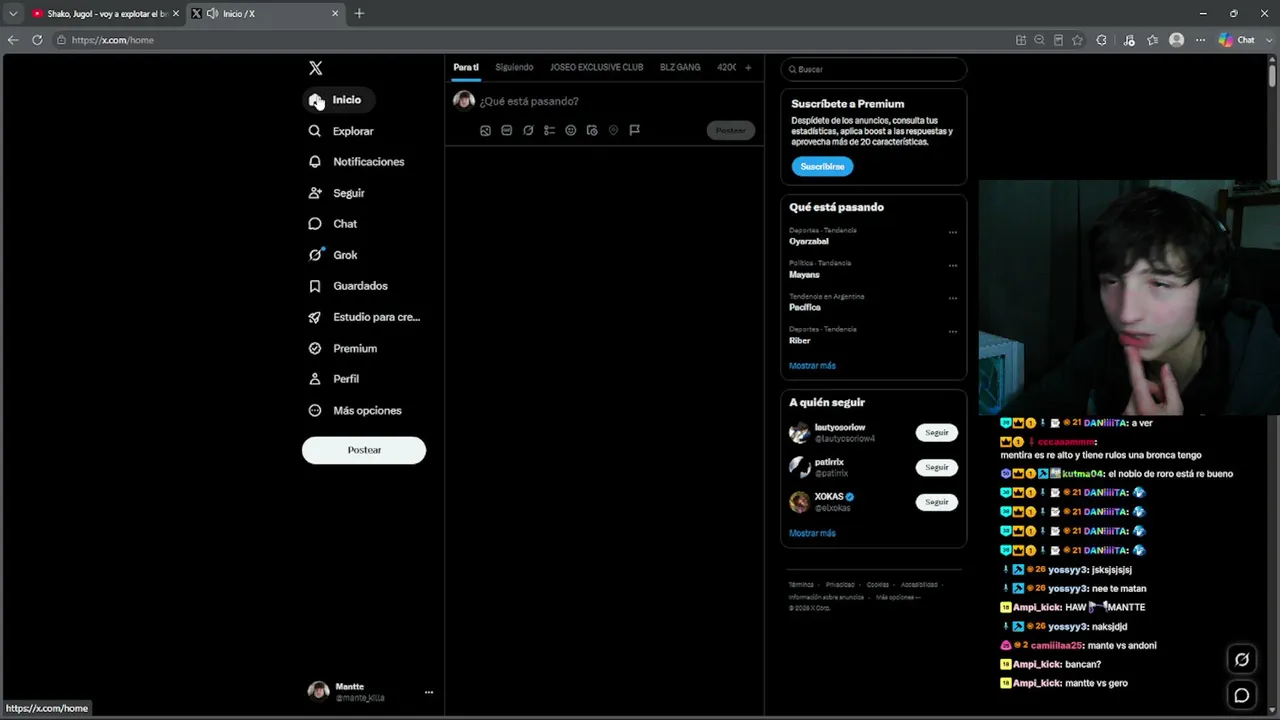Screen dimensions: 1280x720
Task: Go back in the browser
Action: pos(13,40)
